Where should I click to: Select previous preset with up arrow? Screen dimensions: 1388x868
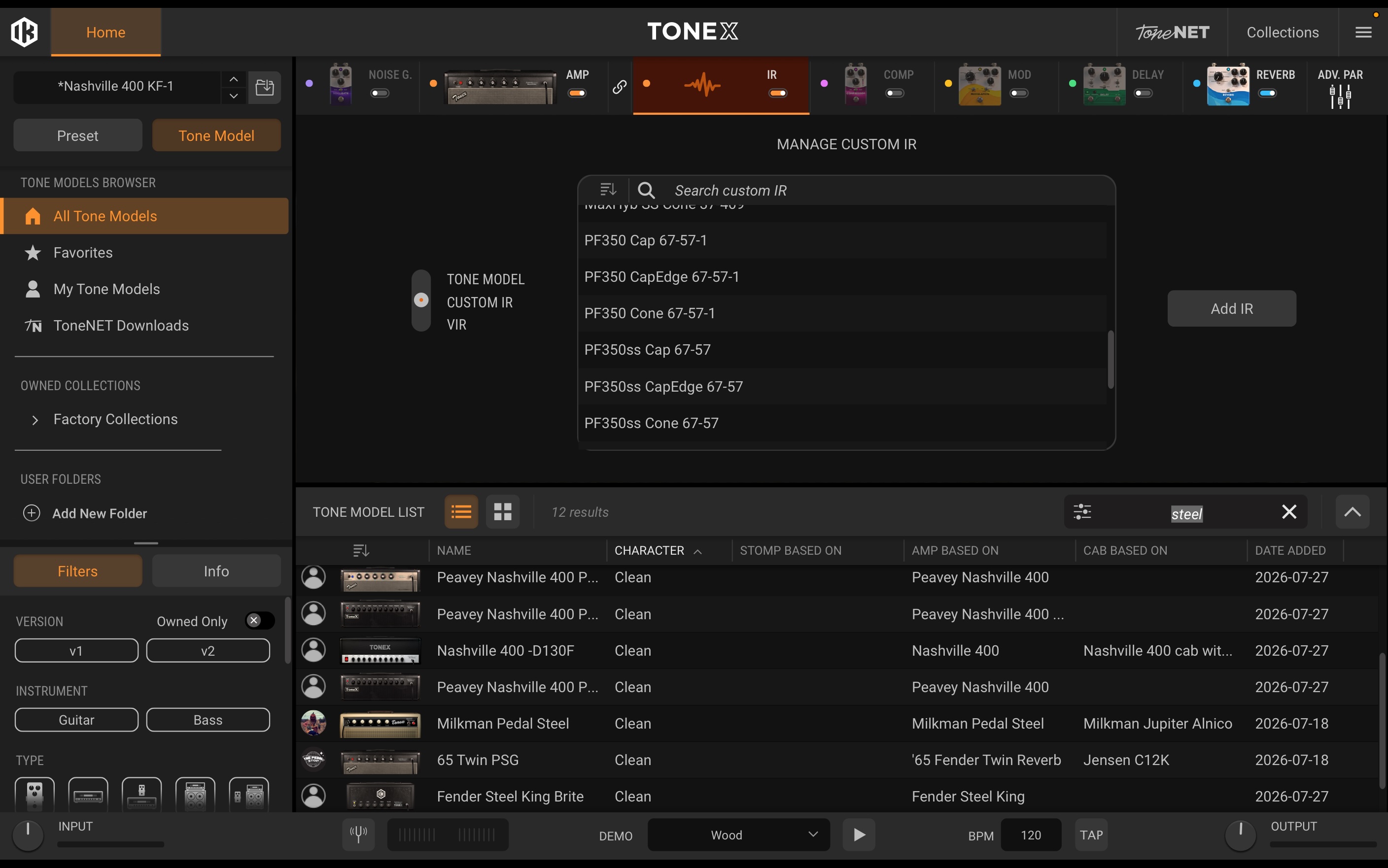[x=234, y=79]
